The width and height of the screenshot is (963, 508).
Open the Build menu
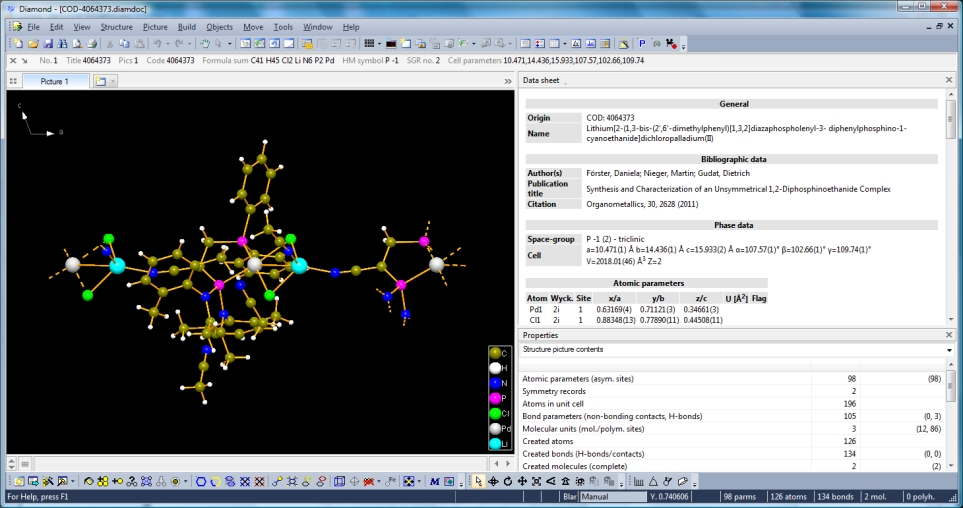click(187, 27)
